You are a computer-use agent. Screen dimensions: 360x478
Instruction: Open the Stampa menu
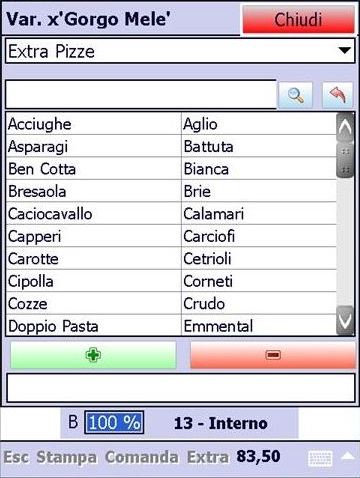(67, 457)
